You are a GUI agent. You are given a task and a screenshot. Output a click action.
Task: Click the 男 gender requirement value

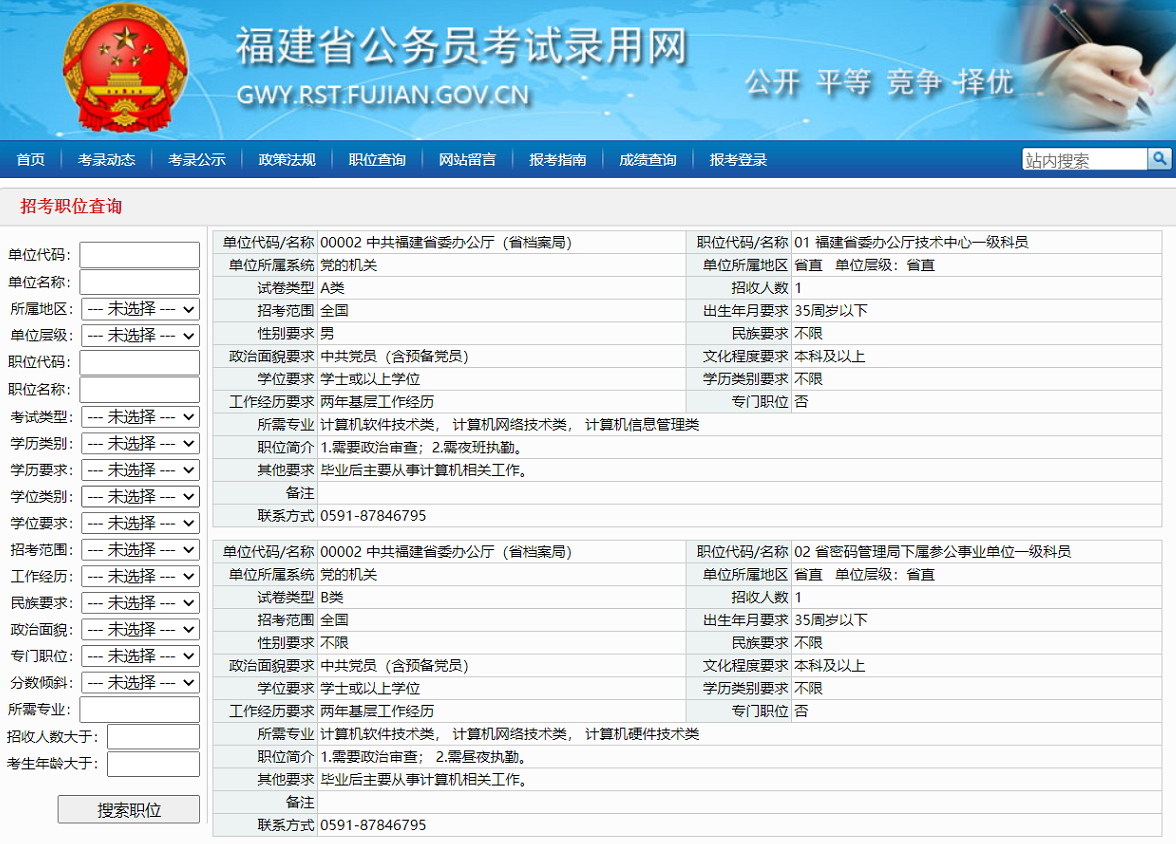[x=327, y=333]
